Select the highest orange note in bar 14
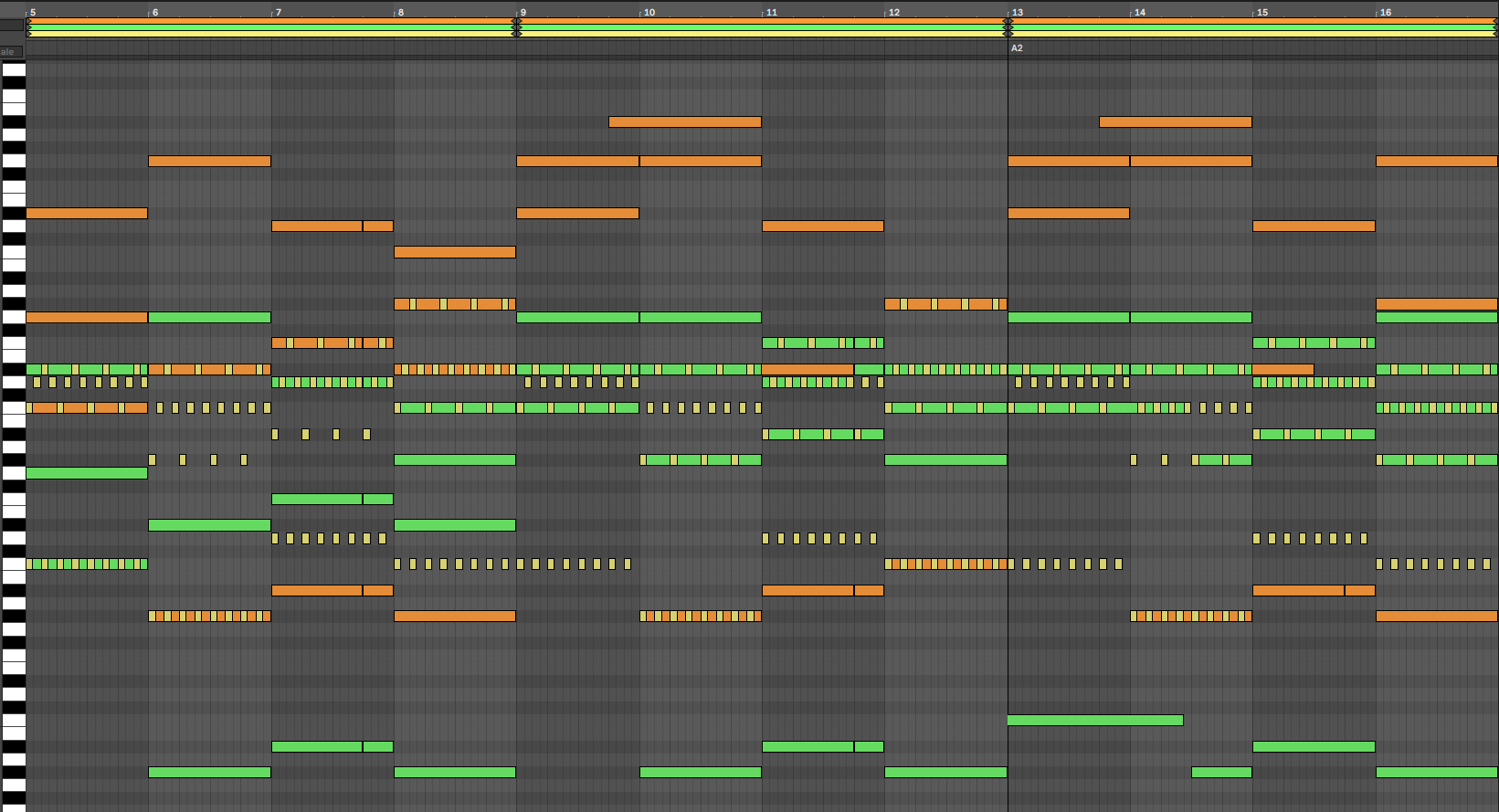Screen dimensions: 1499x812 [1175, 121]
